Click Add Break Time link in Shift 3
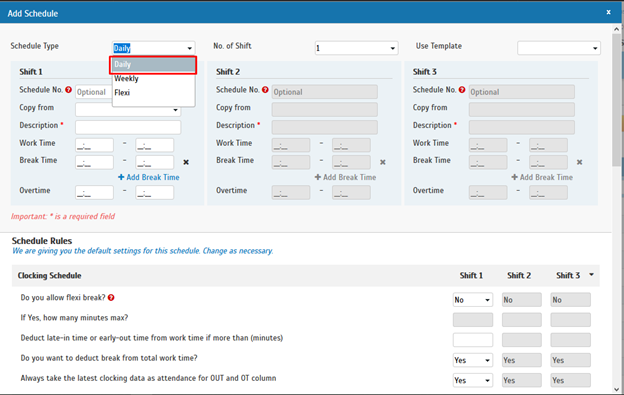 (542, 177)
